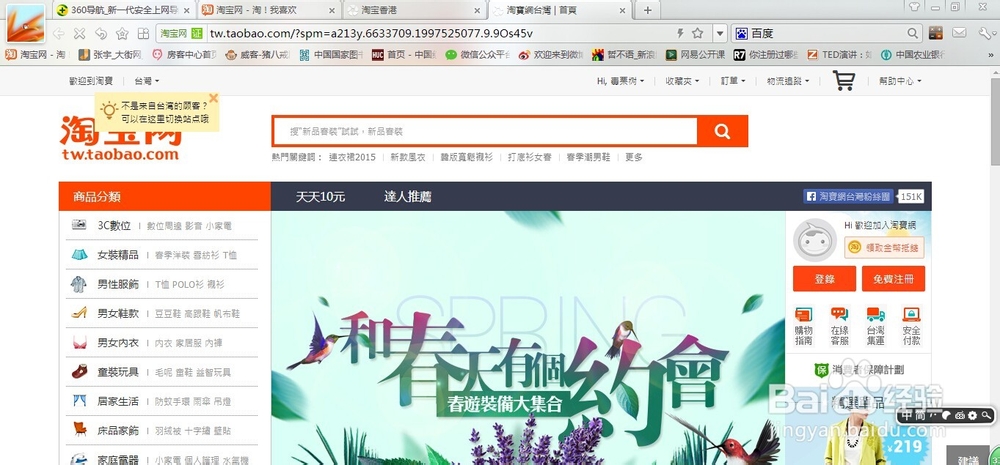
Task: Click the 男女鞋款 high heel icon
Action: [79, 313]
